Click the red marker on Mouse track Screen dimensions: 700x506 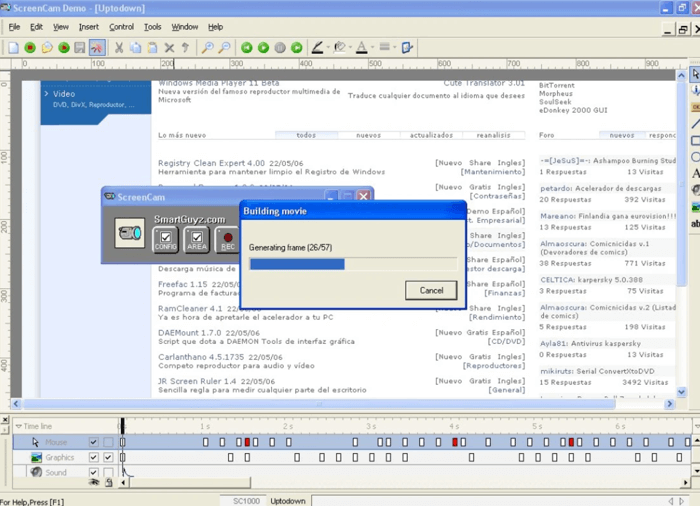coord(247,442)
